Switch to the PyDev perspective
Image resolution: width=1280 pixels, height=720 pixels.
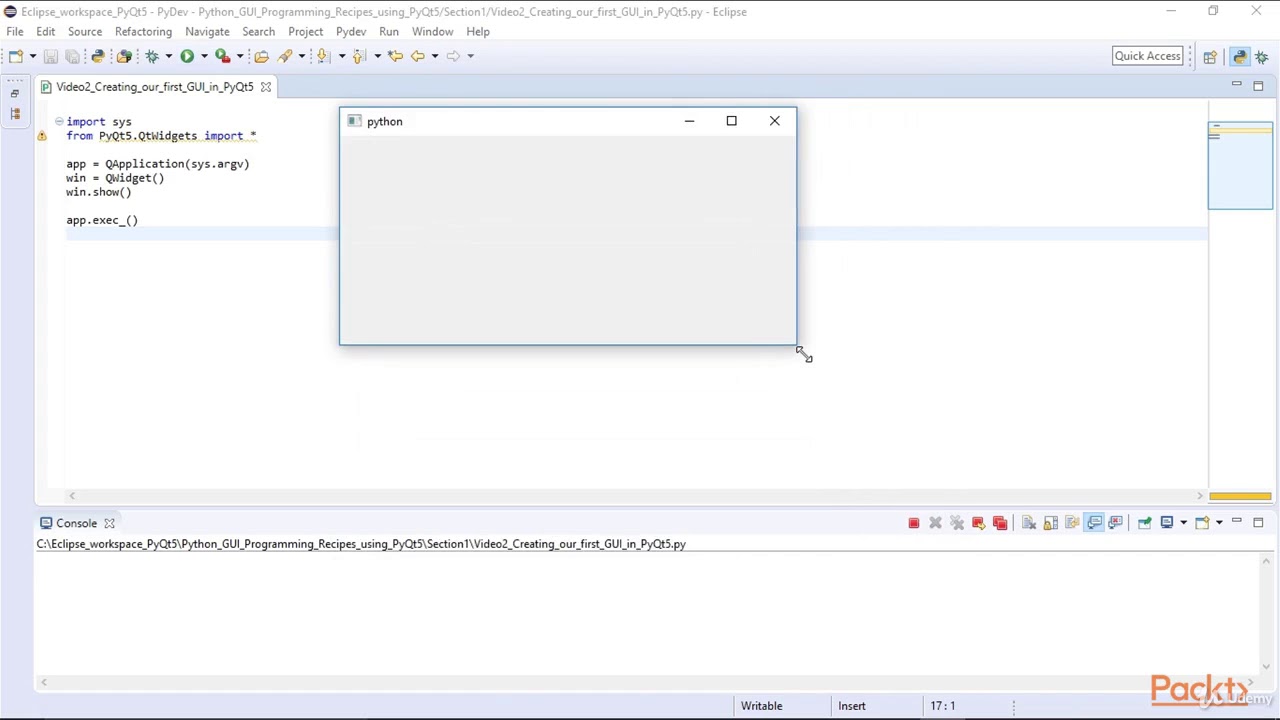(x=1240, y=57)
